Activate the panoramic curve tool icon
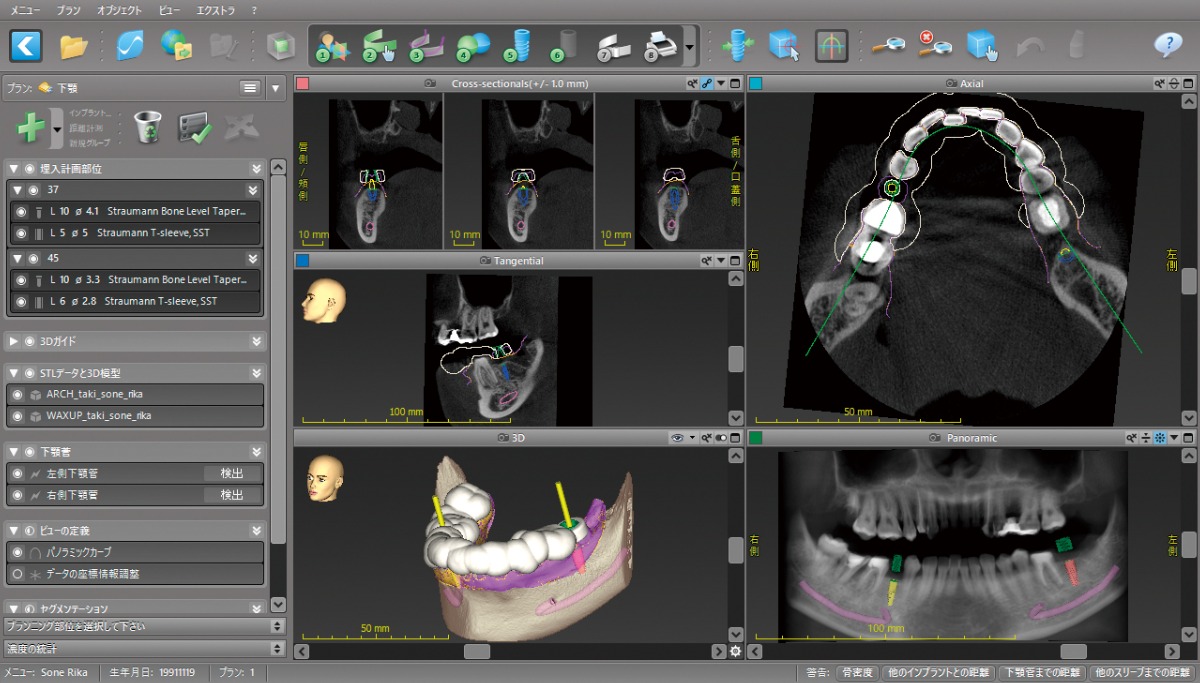This screenshot has width=1200, height=683. pos(831,46)
